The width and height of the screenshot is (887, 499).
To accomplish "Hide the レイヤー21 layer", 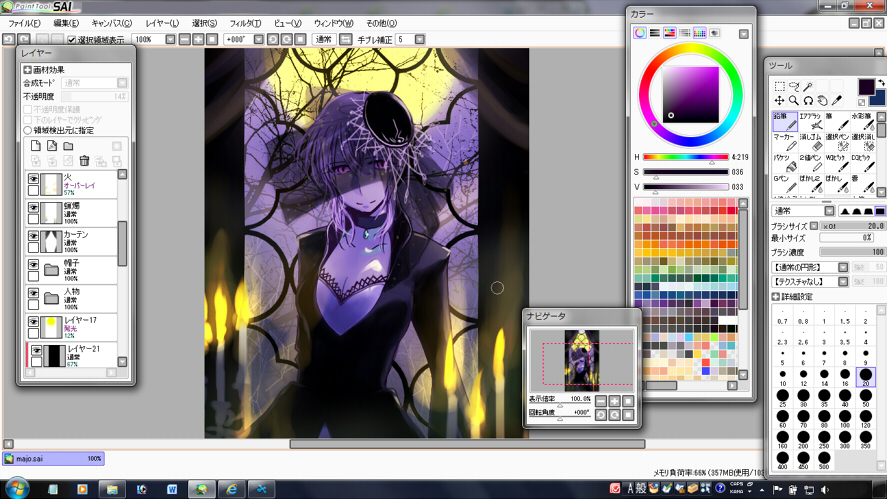I will [36, 350].
